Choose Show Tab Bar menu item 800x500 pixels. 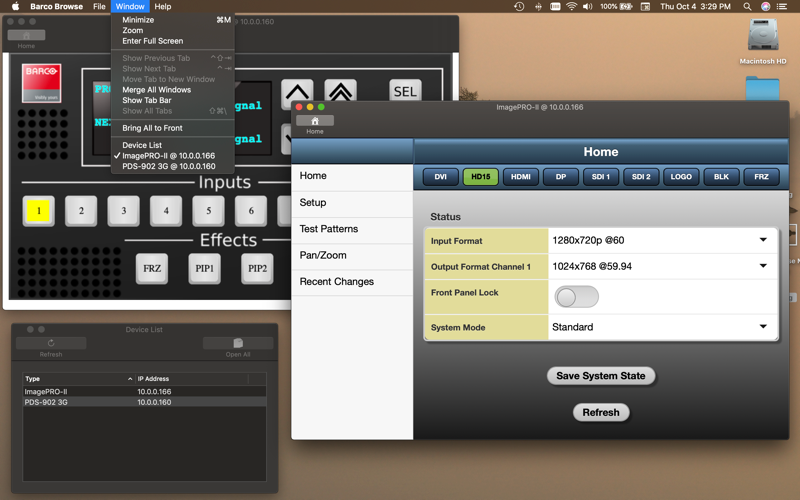pos(172,101)
